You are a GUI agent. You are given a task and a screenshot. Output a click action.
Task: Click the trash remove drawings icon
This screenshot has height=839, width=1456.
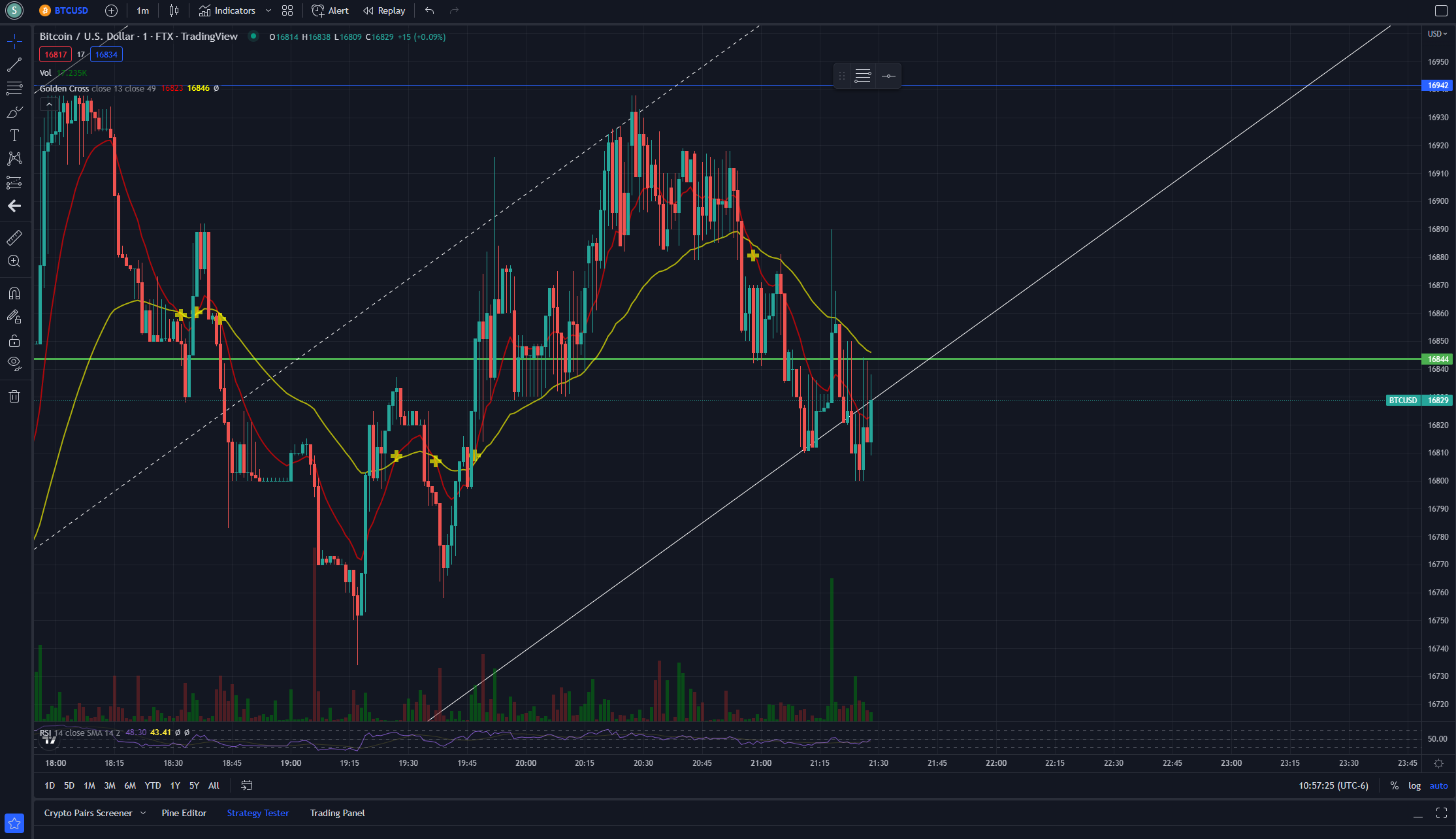(x=14, y=396)
